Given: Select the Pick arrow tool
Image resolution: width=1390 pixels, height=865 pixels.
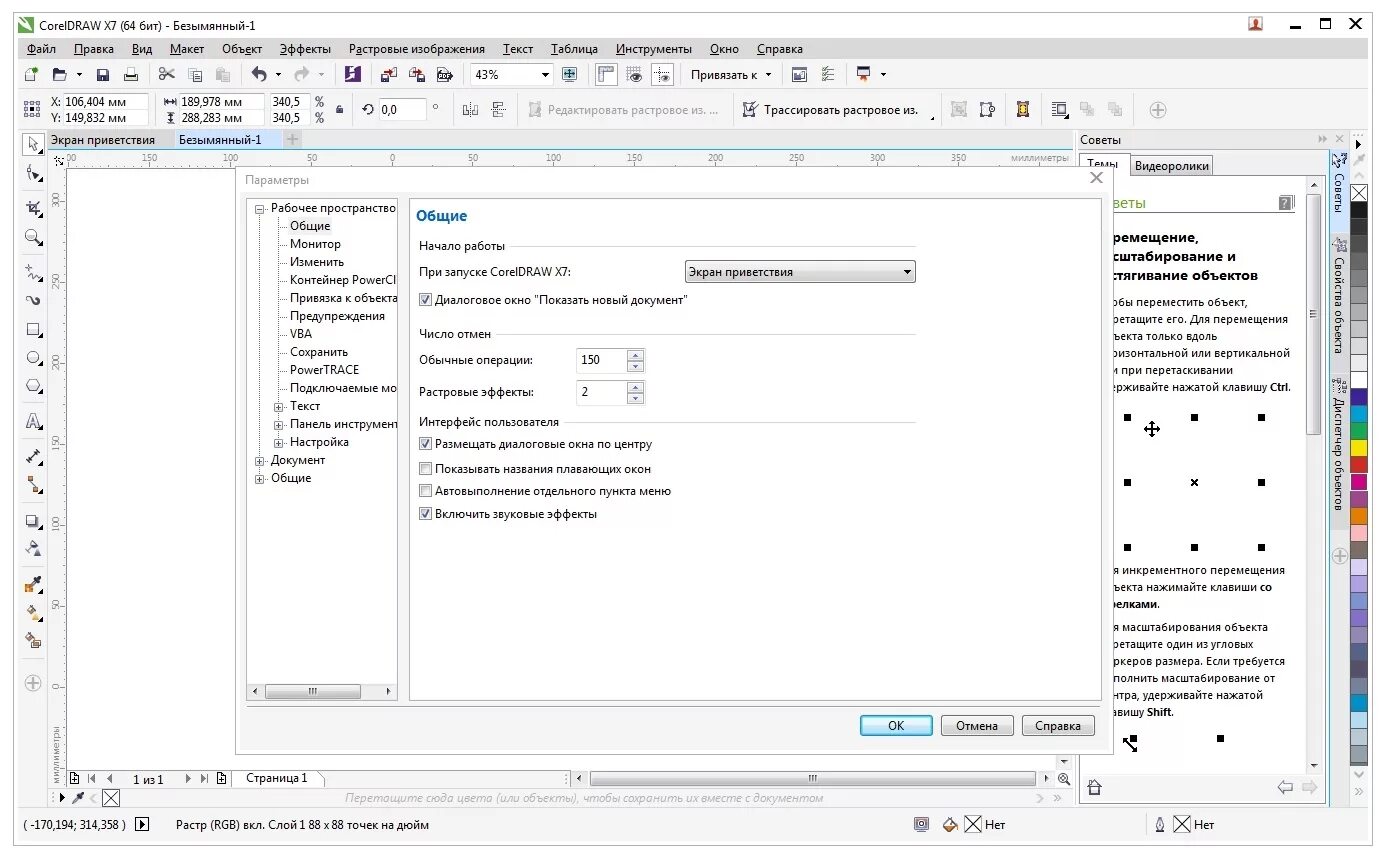Looking at the screenshot, I should pos(33,143).
